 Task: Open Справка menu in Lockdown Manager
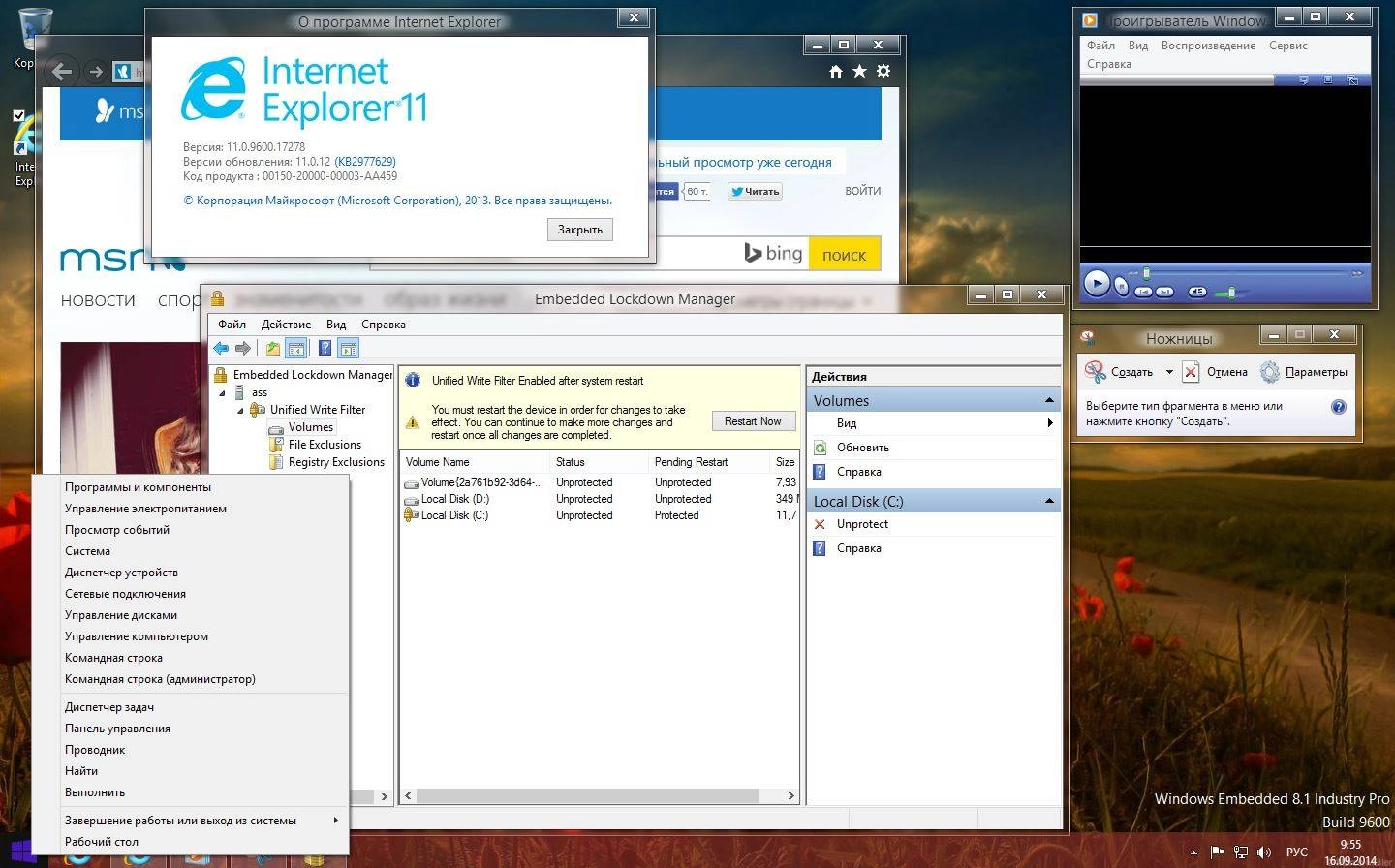(x=384, y=325)
